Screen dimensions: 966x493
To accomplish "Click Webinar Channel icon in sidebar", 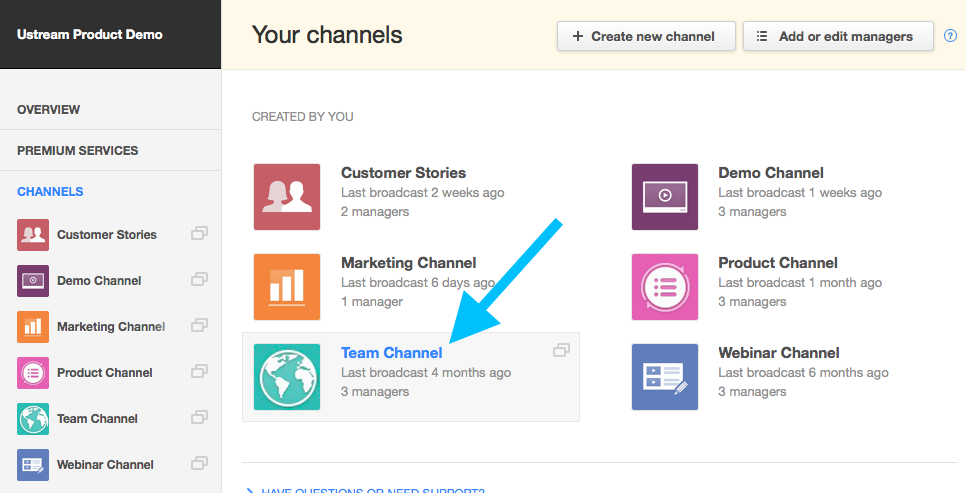I will coord(33,465).
